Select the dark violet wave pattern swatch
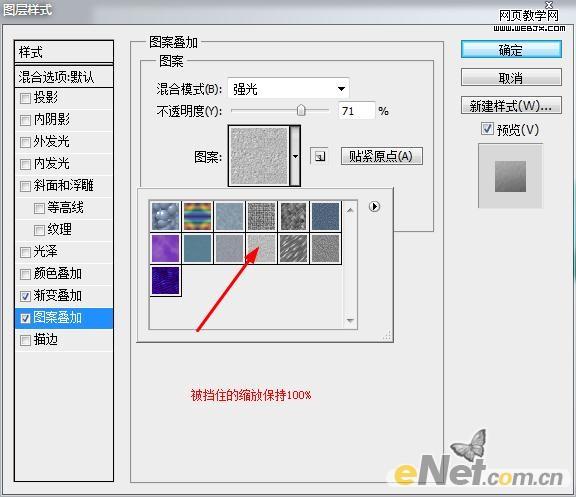This screenshot has height=497, width=576. tap(165, 281)
